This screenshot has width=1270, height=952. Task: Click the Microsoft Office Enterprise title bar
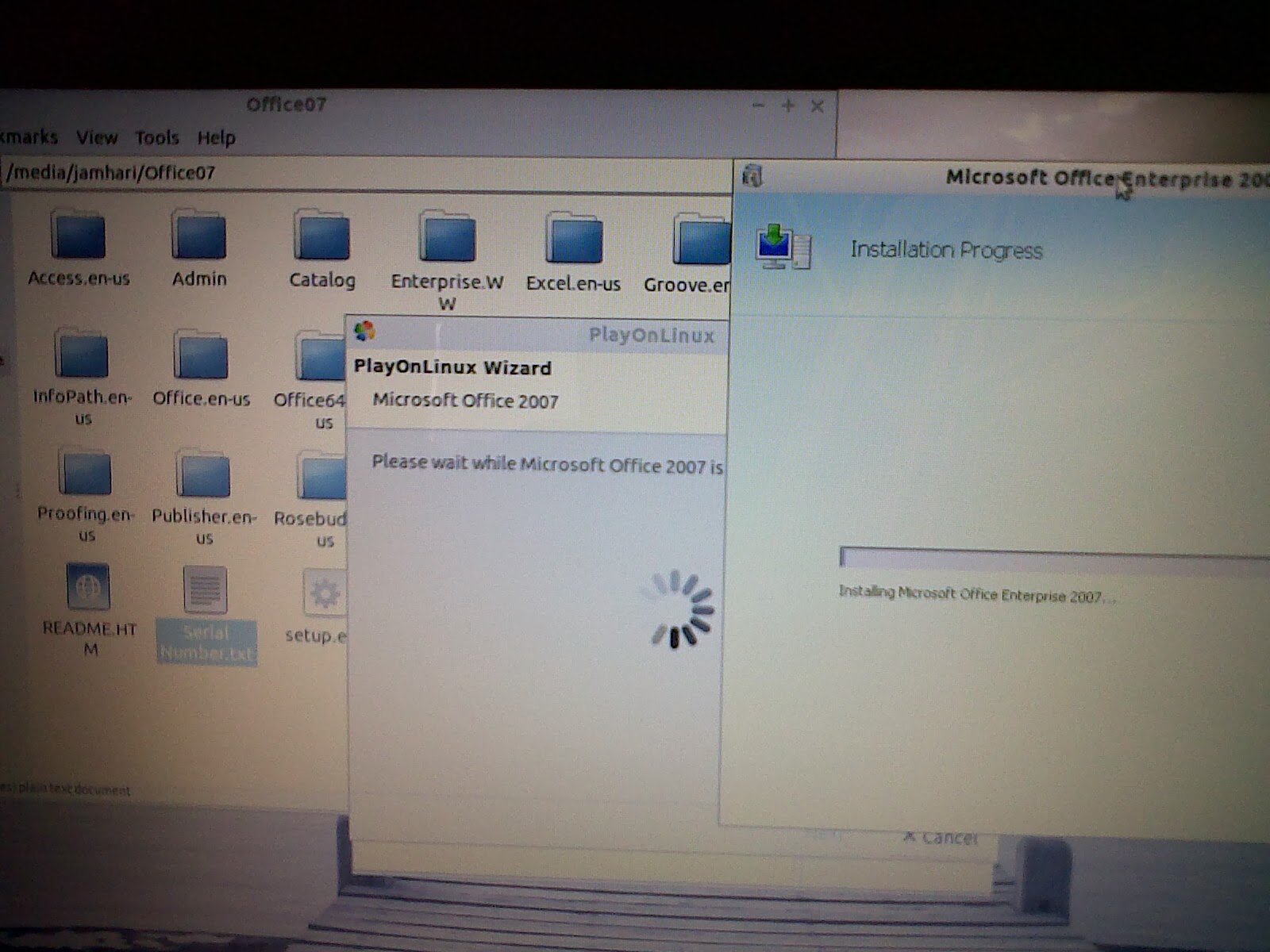coord(1002,178)
